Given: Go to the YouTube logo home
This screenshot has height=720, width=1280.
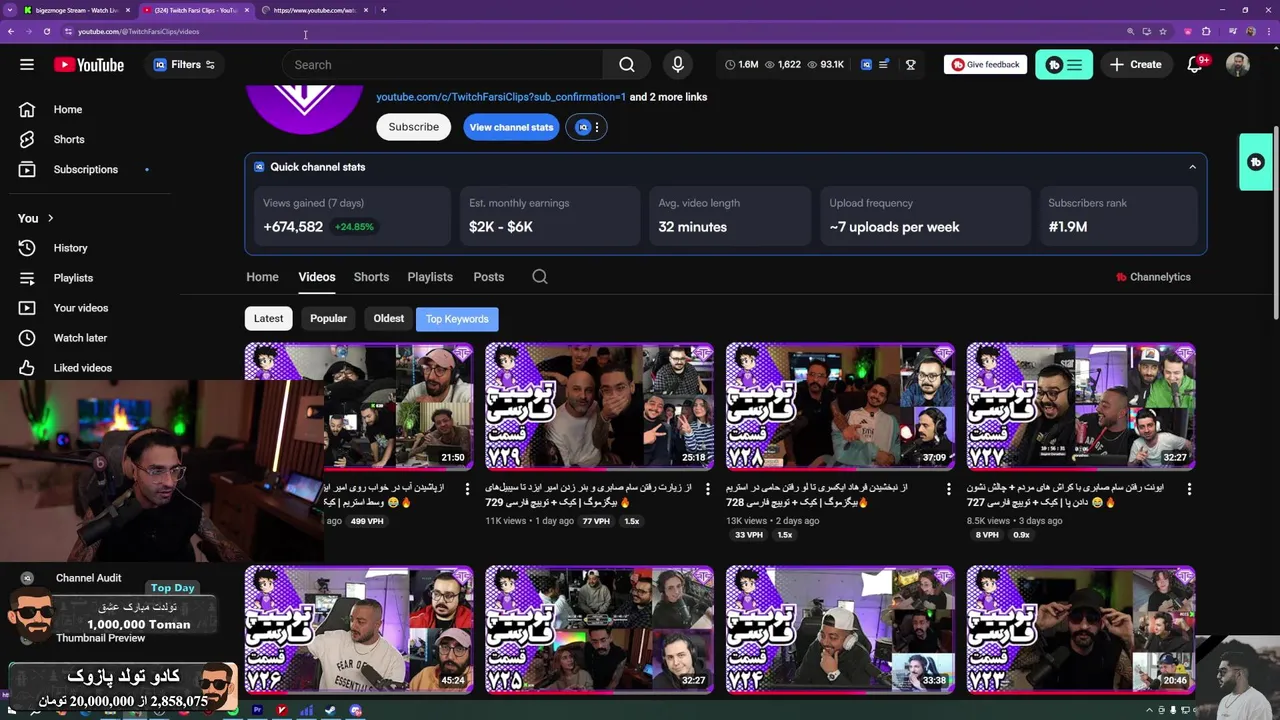Looking at the screenshot, I should pos(89,65).
